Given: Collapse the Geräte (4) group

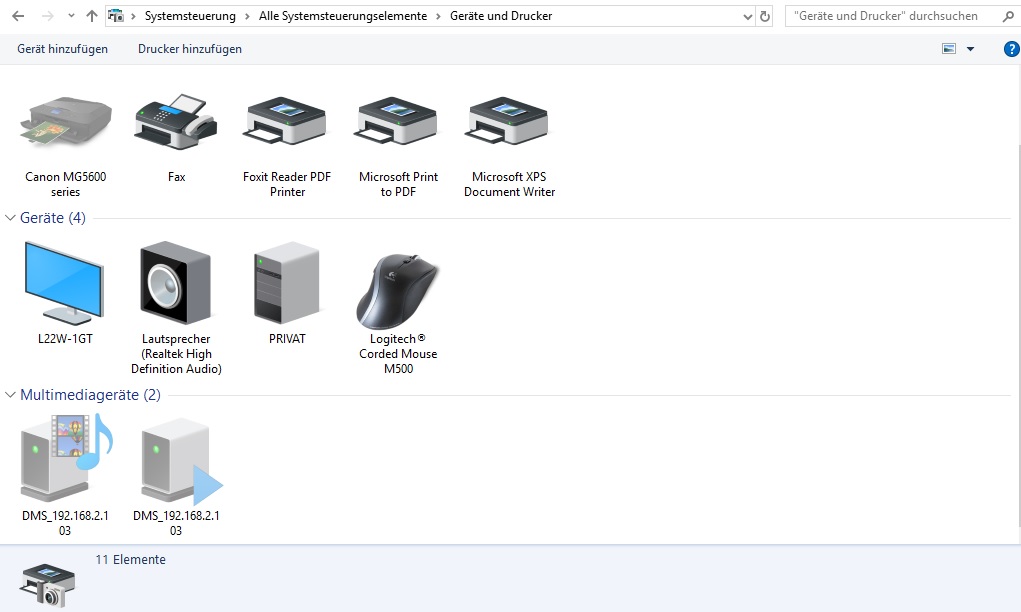Looking at the screenshot, I should [10, 217].
